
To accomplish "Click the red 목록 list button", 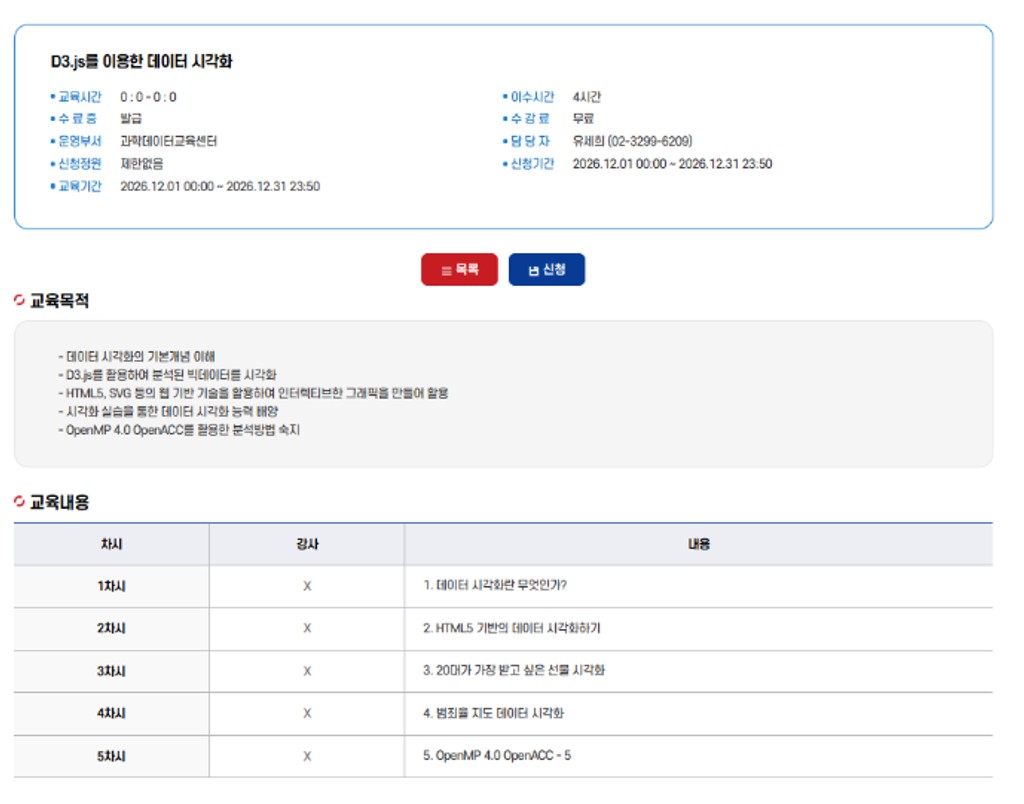I will (x=459, y=270).
